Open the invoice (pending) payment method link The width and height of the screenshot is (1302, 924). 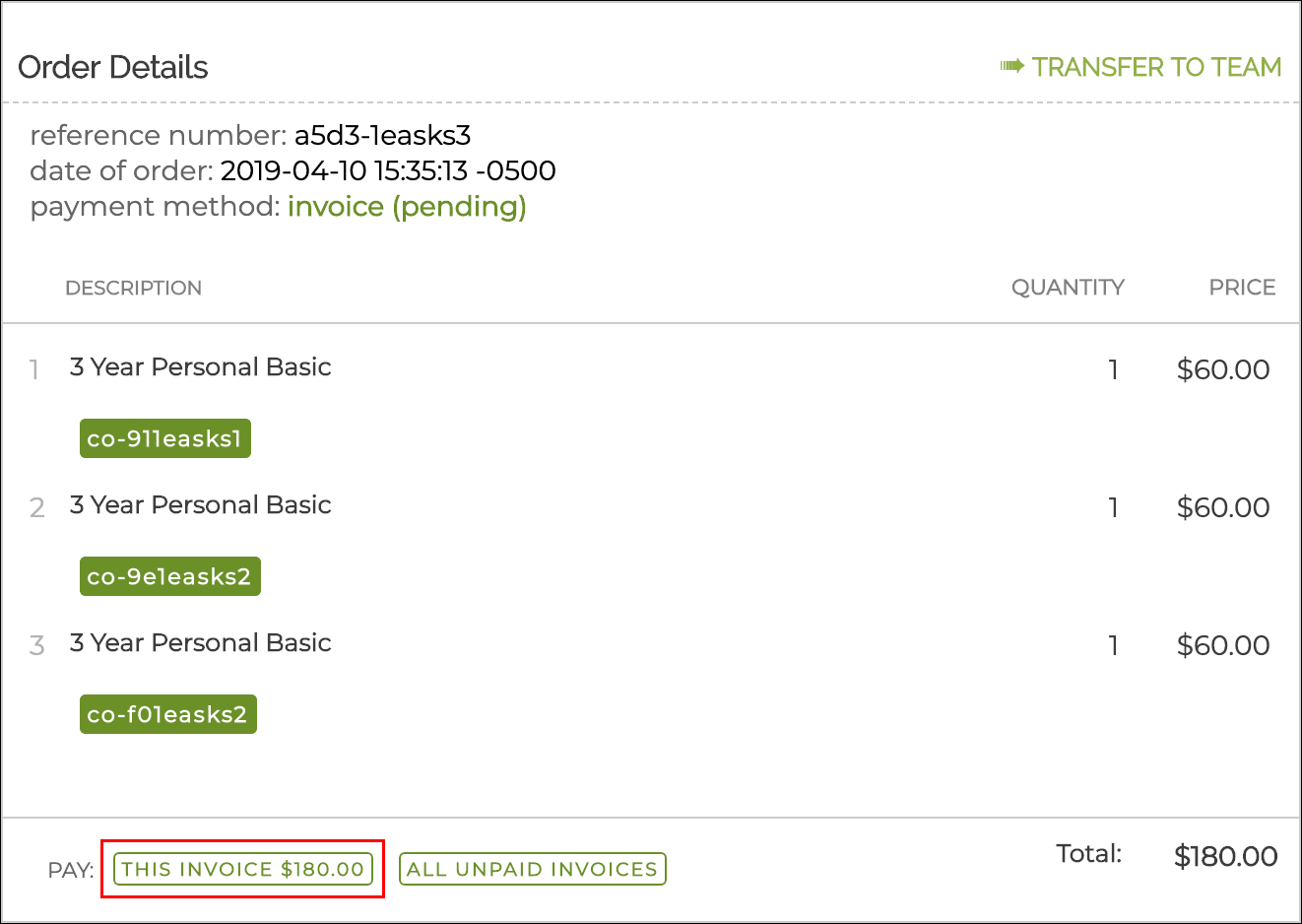pos(407,207)
